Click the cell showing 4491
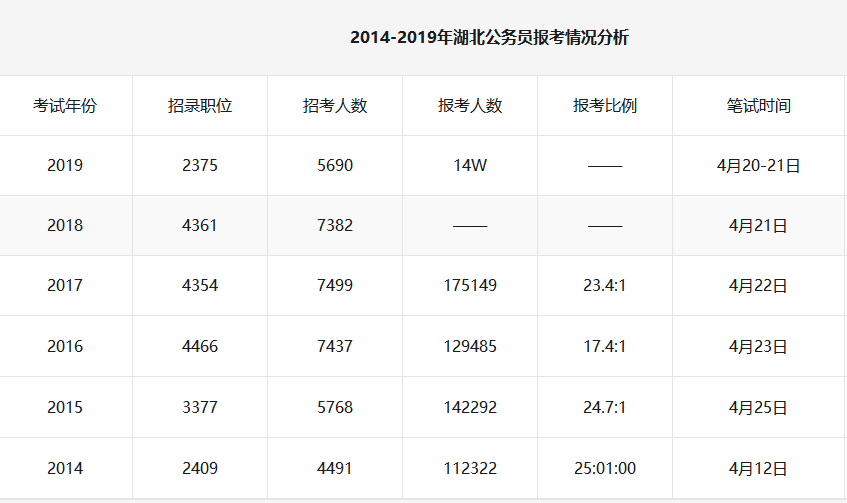Viewport: 847px width, 503px height. point(335,468)
